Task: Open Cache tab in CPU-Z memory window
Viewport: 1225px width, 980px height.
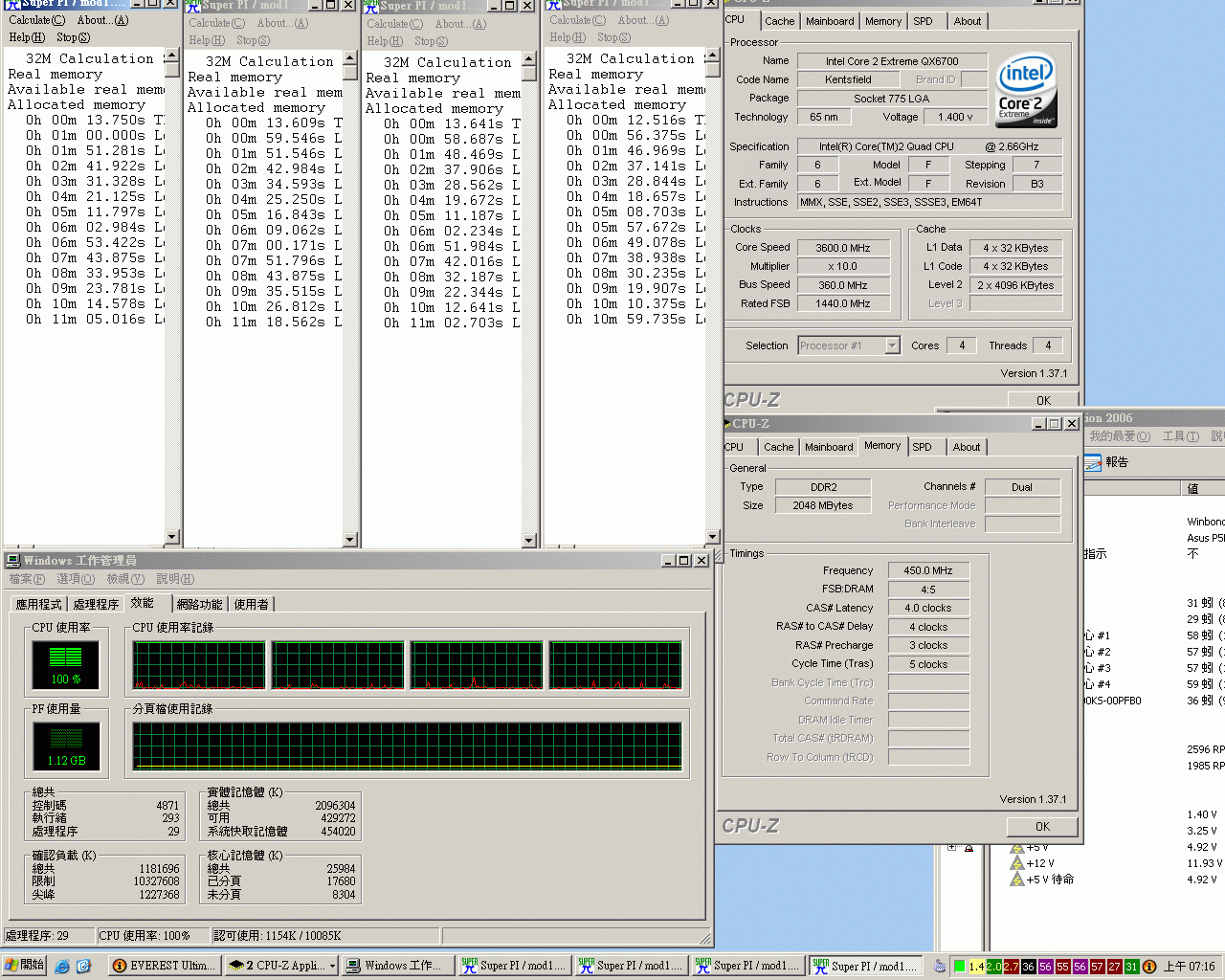Action: pyautogui.click(x=779, y=447)
